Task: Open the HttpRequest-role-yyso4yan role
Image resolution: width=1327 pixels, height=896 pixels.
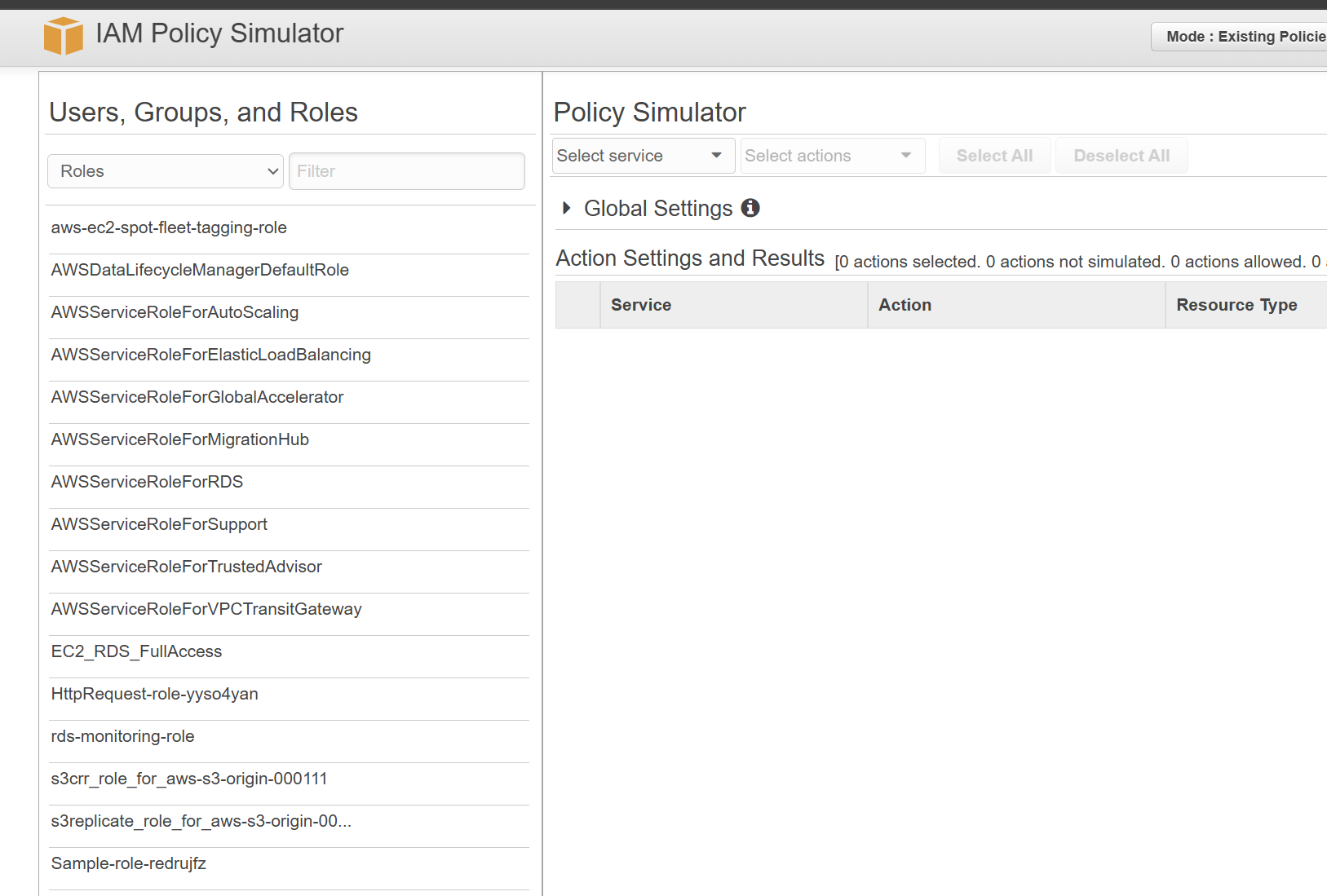Action: coord(154,694)
